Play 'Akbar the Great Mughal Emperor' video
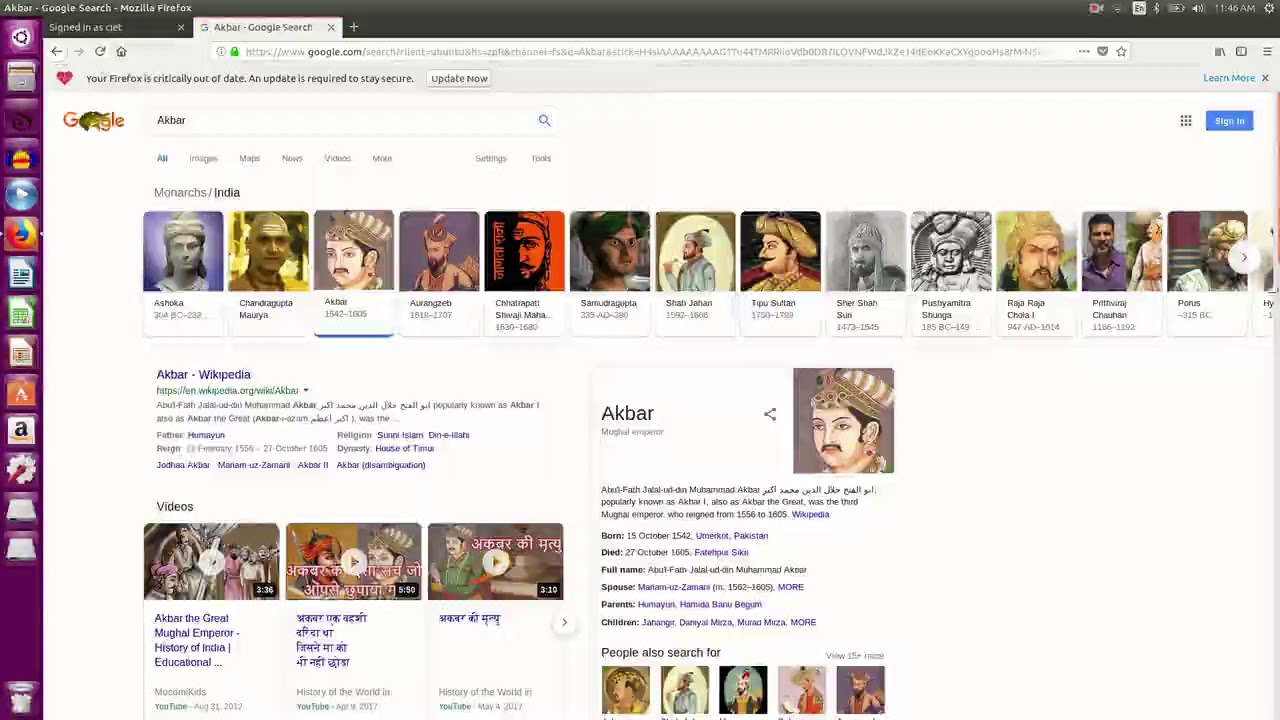The height and width of the screenshot is (720, 1280). click(211, 561)
